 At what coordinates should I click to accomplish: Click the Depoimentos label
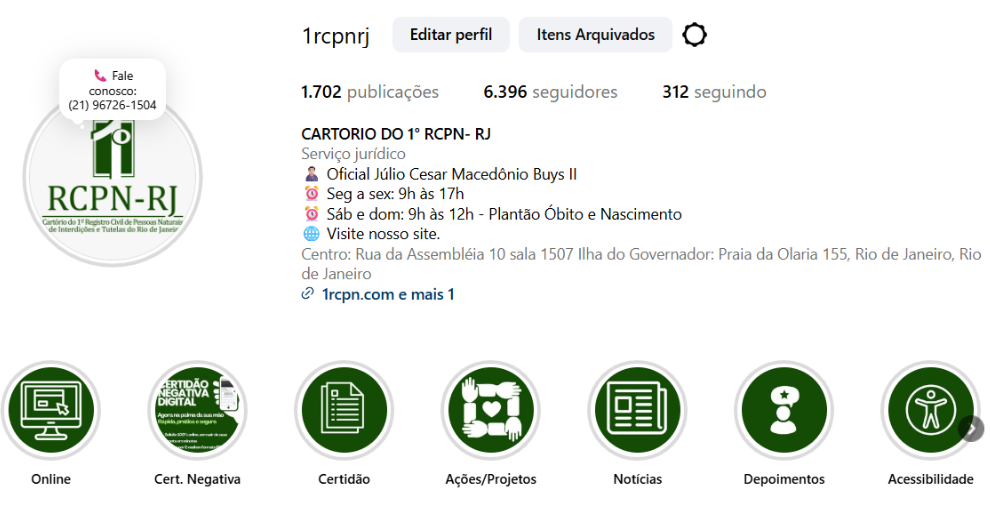point(784,479)
